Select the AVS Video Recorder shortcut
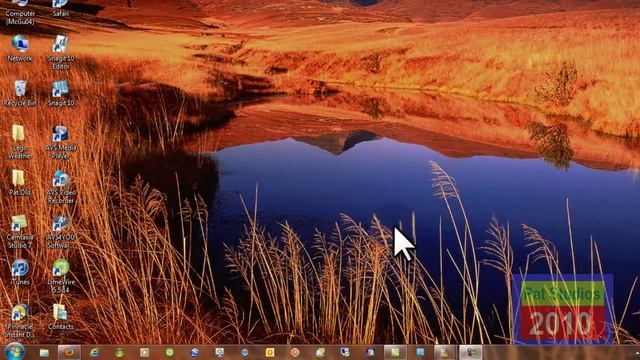The width and height of the screenshot is (640, 360). tap(61, 187)
